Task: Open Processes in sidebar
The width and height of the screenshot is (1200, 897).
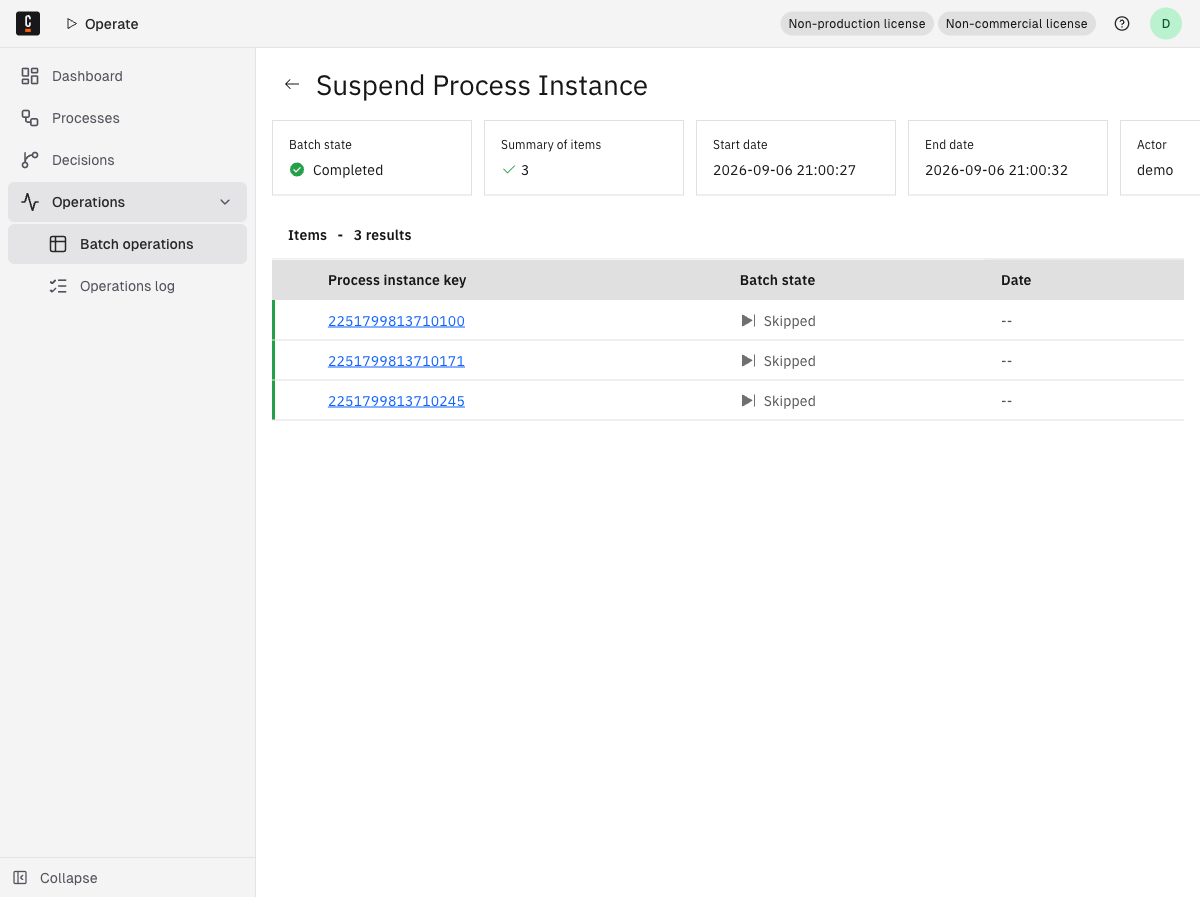Action: pos(127,118)
